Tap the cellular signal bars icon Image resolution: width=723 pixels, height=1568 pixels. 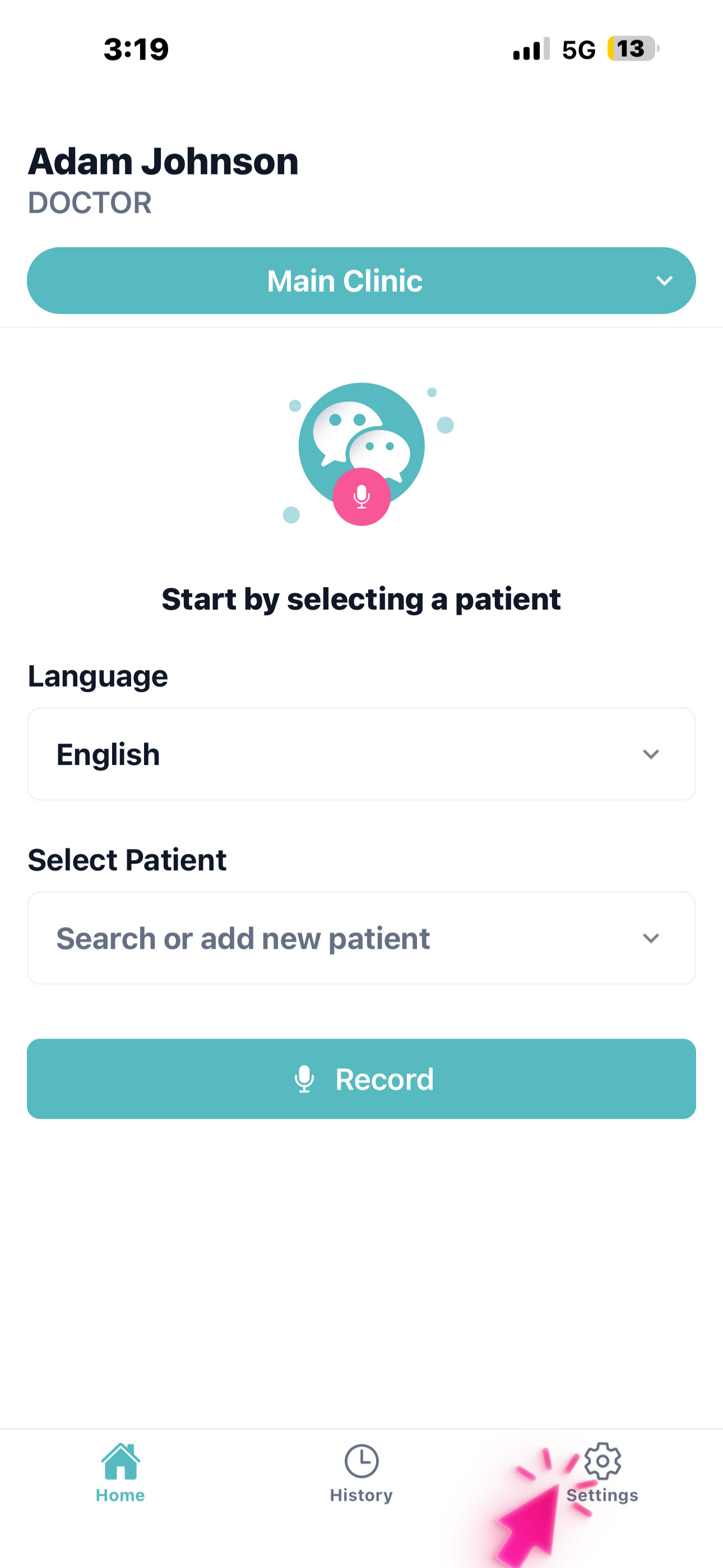coord(531,49)
